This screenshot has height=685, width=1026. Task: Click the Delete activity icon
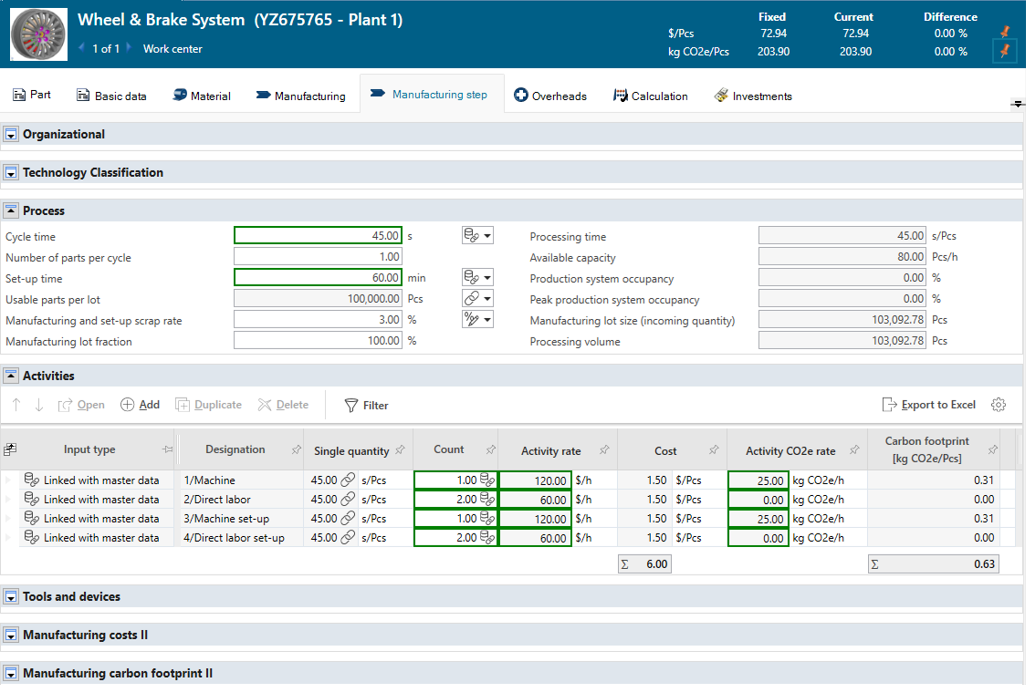tap(264, 404)
